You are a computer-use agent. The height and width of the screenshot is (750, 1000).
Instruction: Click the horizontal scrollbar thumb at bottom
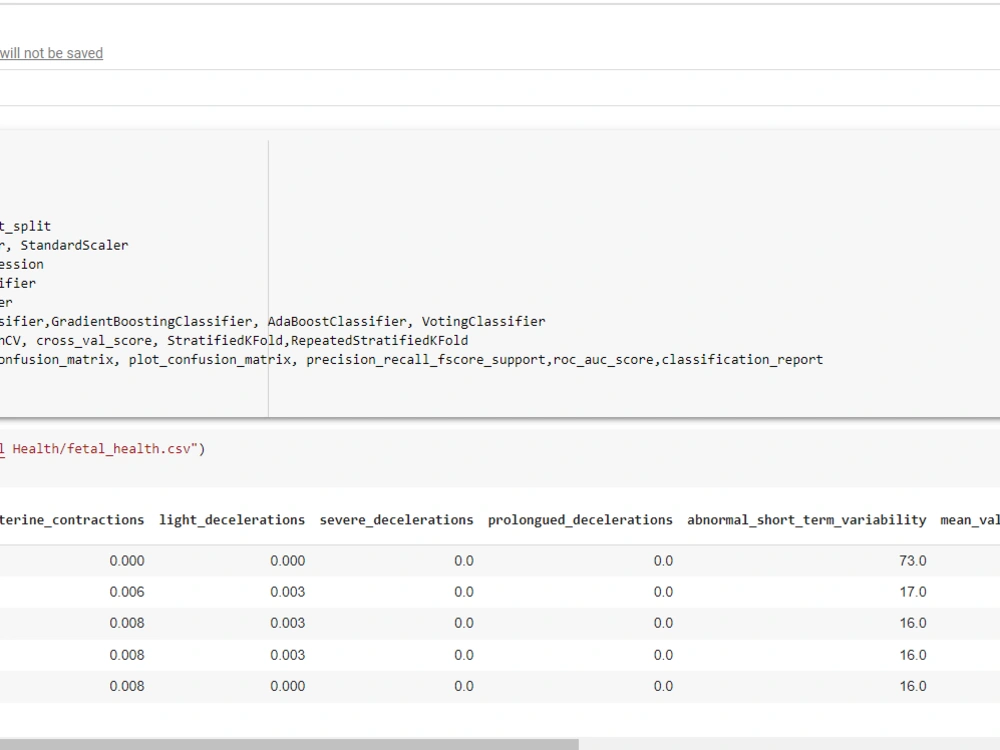[x=289, y=744]
